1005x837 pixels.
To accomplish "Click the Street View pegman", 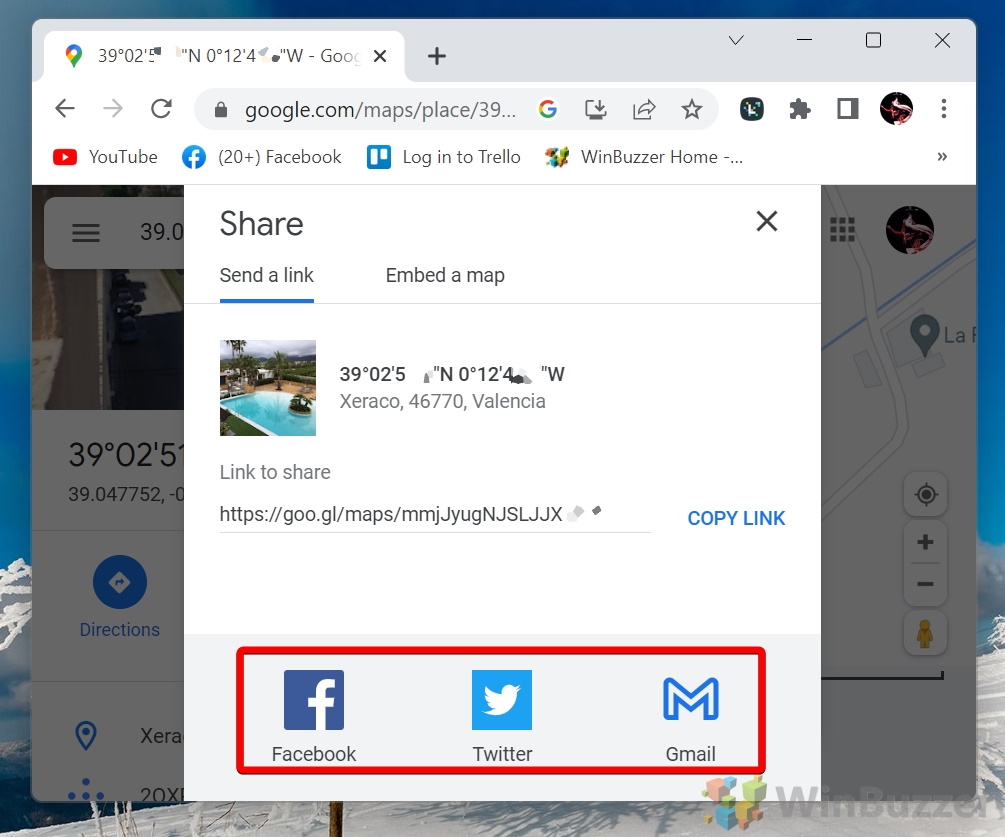I will [x=925, y=634].
